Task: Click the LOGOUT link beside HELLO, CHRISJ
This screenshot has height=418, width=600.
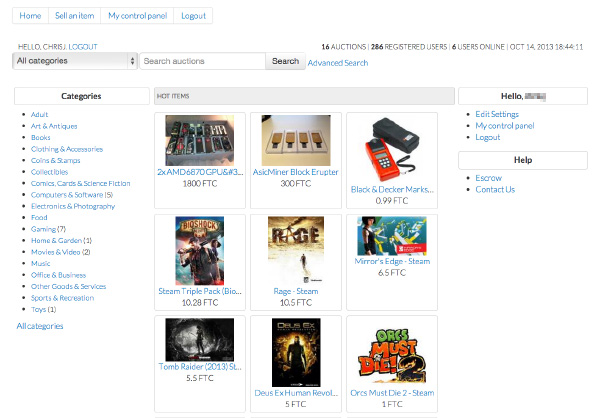Action: [83, 47]
